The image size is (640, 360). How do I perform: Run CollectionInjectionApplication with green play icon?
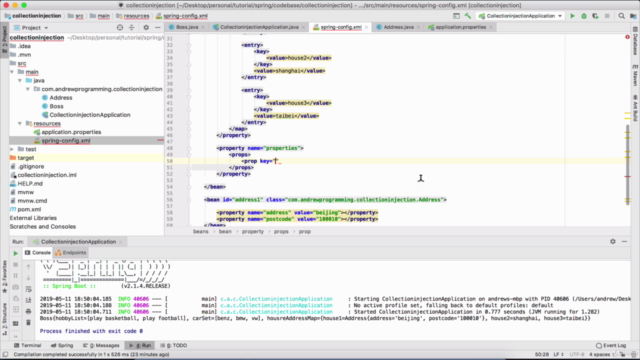click(572, 16)
